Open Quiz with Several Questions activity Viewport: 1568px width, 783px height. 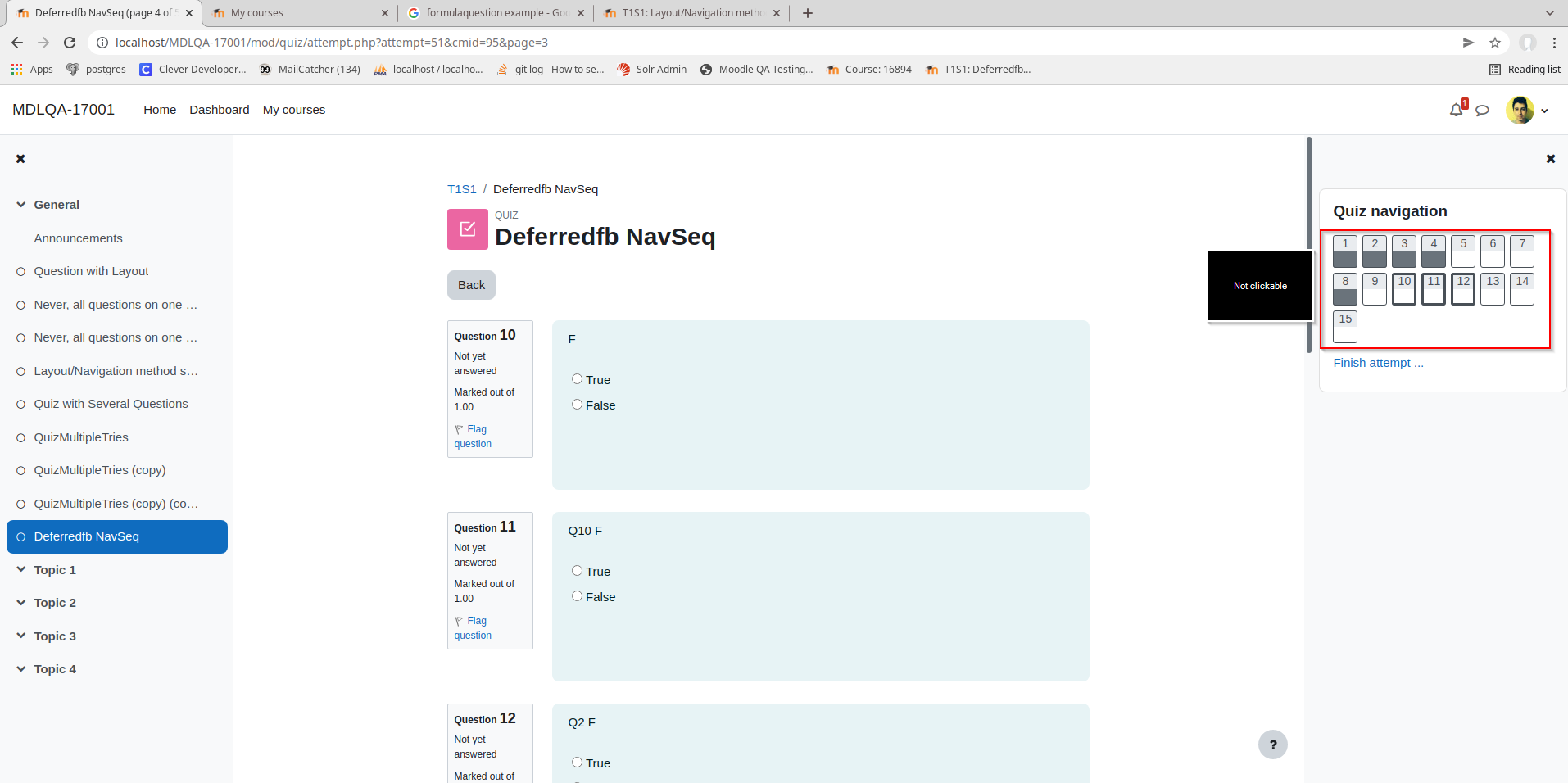(x=111, y=404)
